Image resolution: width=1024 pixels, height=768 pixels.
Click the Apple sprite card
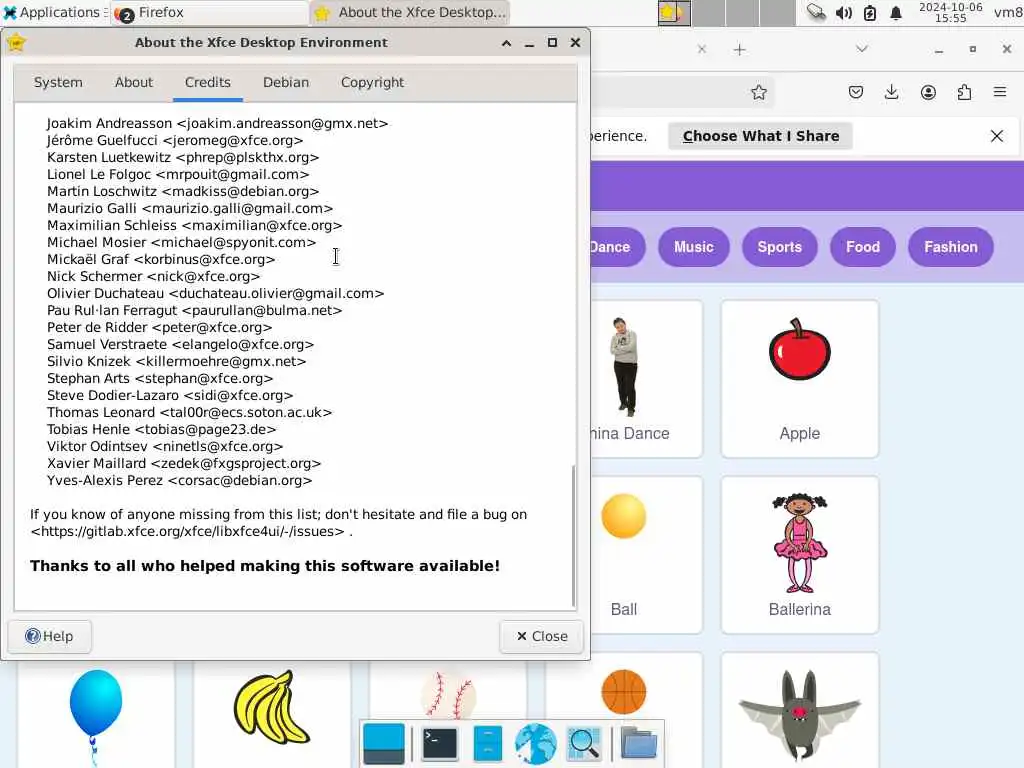pos(800,379)
